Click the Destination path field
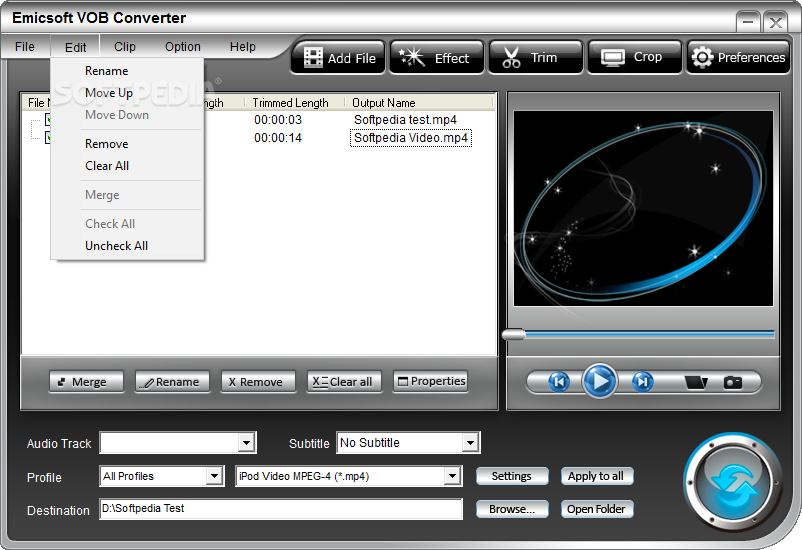The width and height of the screenshot is (802, 550). pos(281,509)
